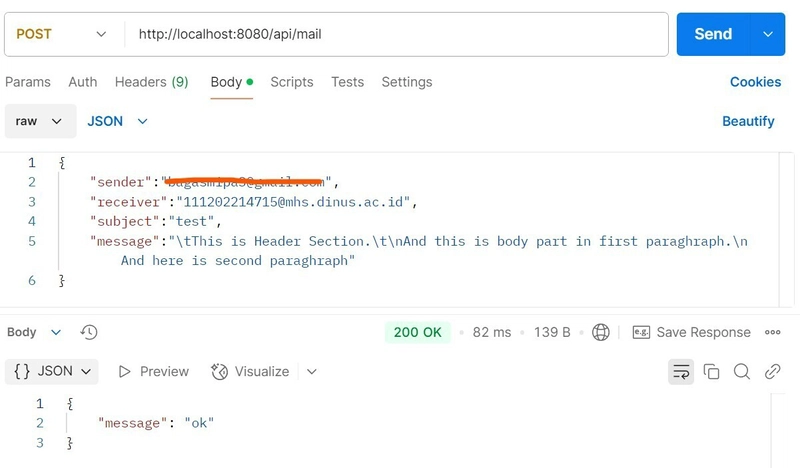Open the response history clock icon

[x=89, y=332]
